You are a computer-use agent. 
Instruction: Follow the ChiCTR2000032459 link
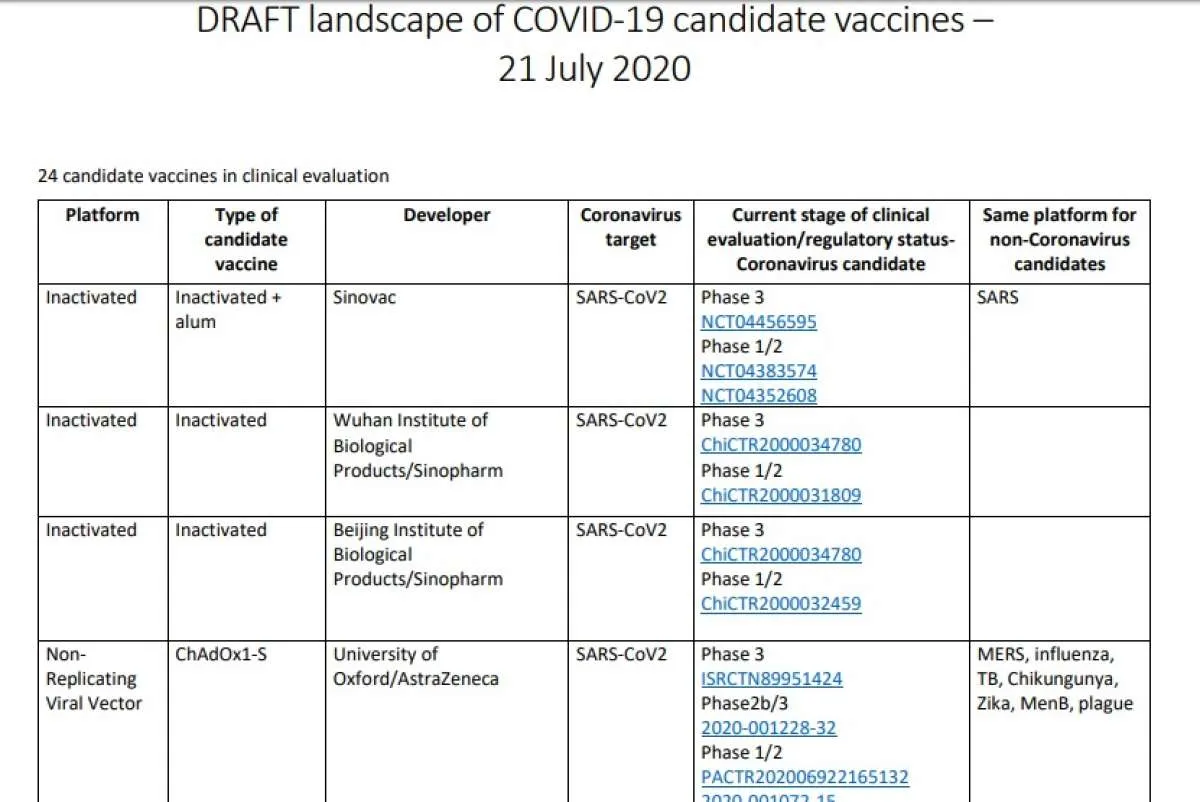pos(780,604)
